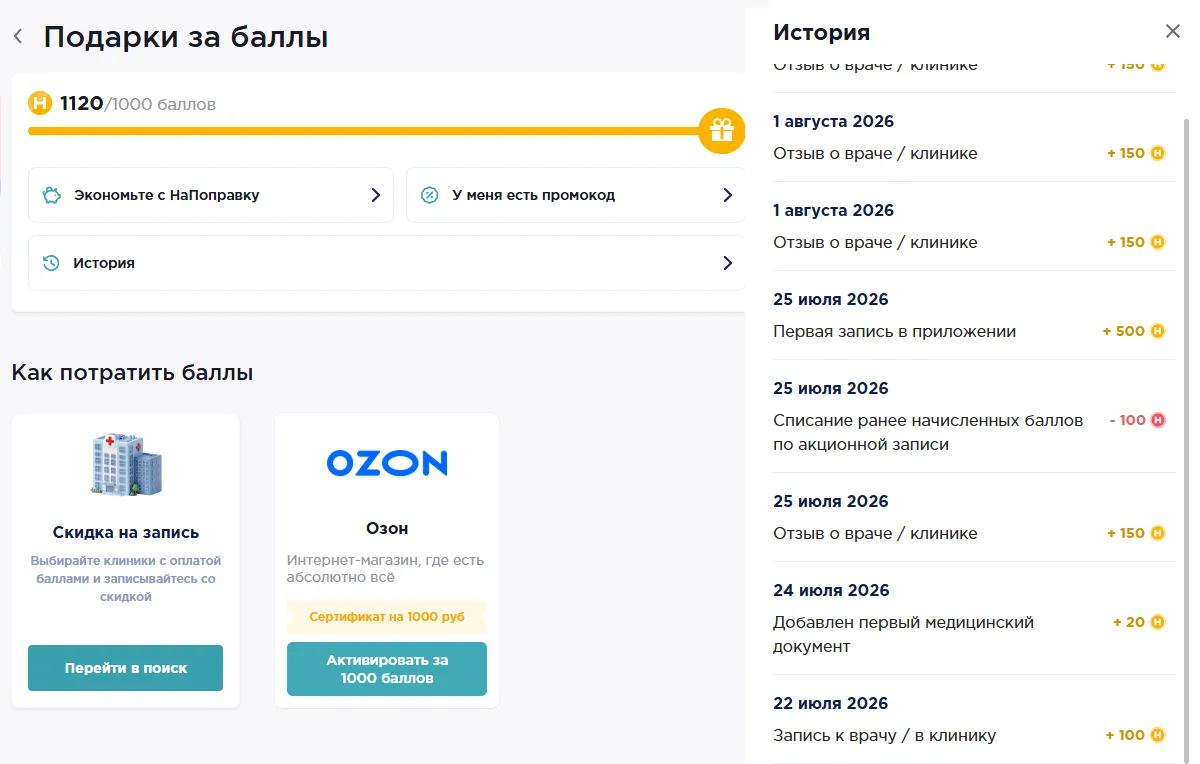The width and height of the screenshot is (1200, 764).
Task: Click the OZON logo on the gift card
Action: [387, 462]
